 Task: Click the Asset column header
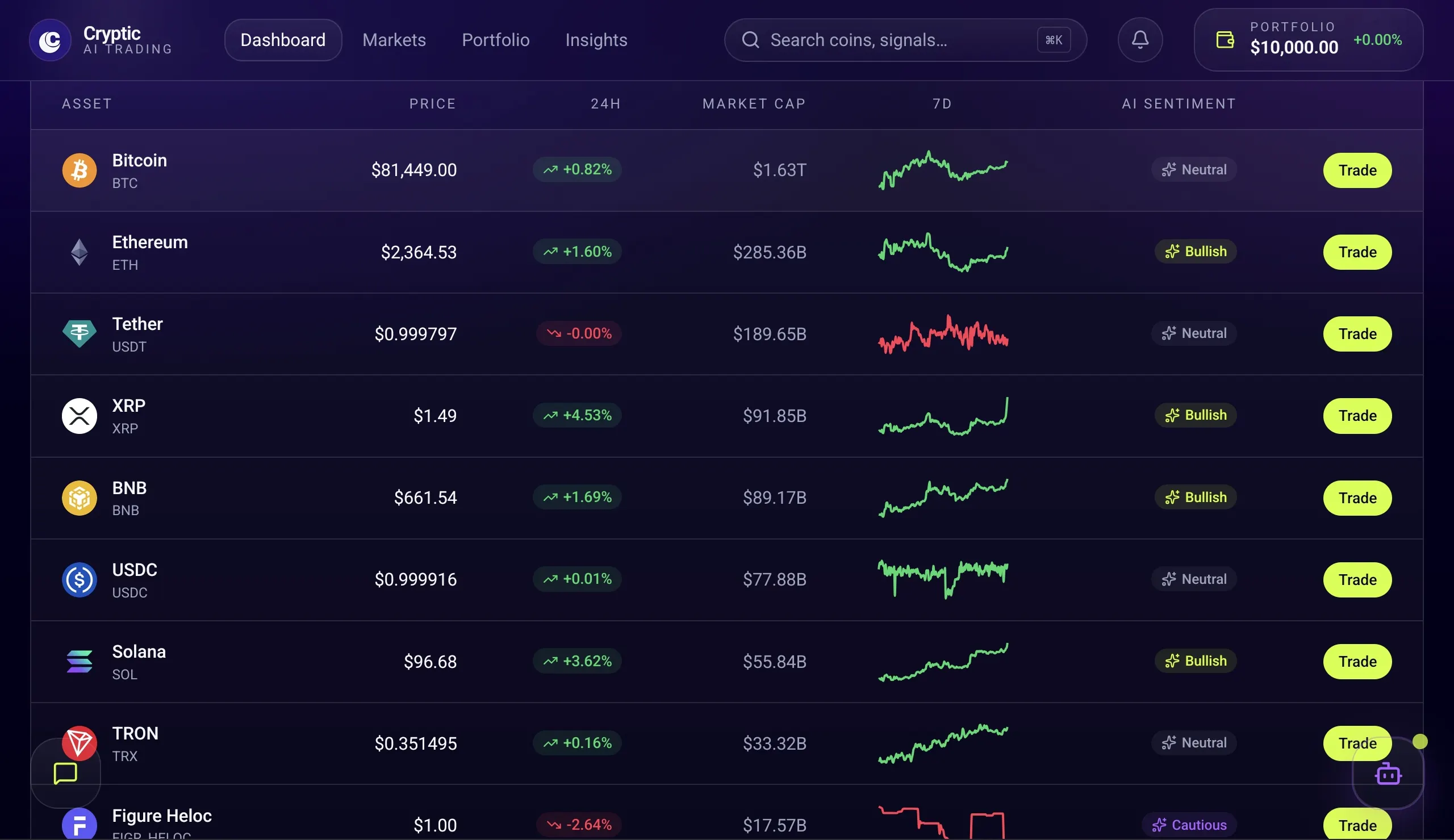(86, 104)
